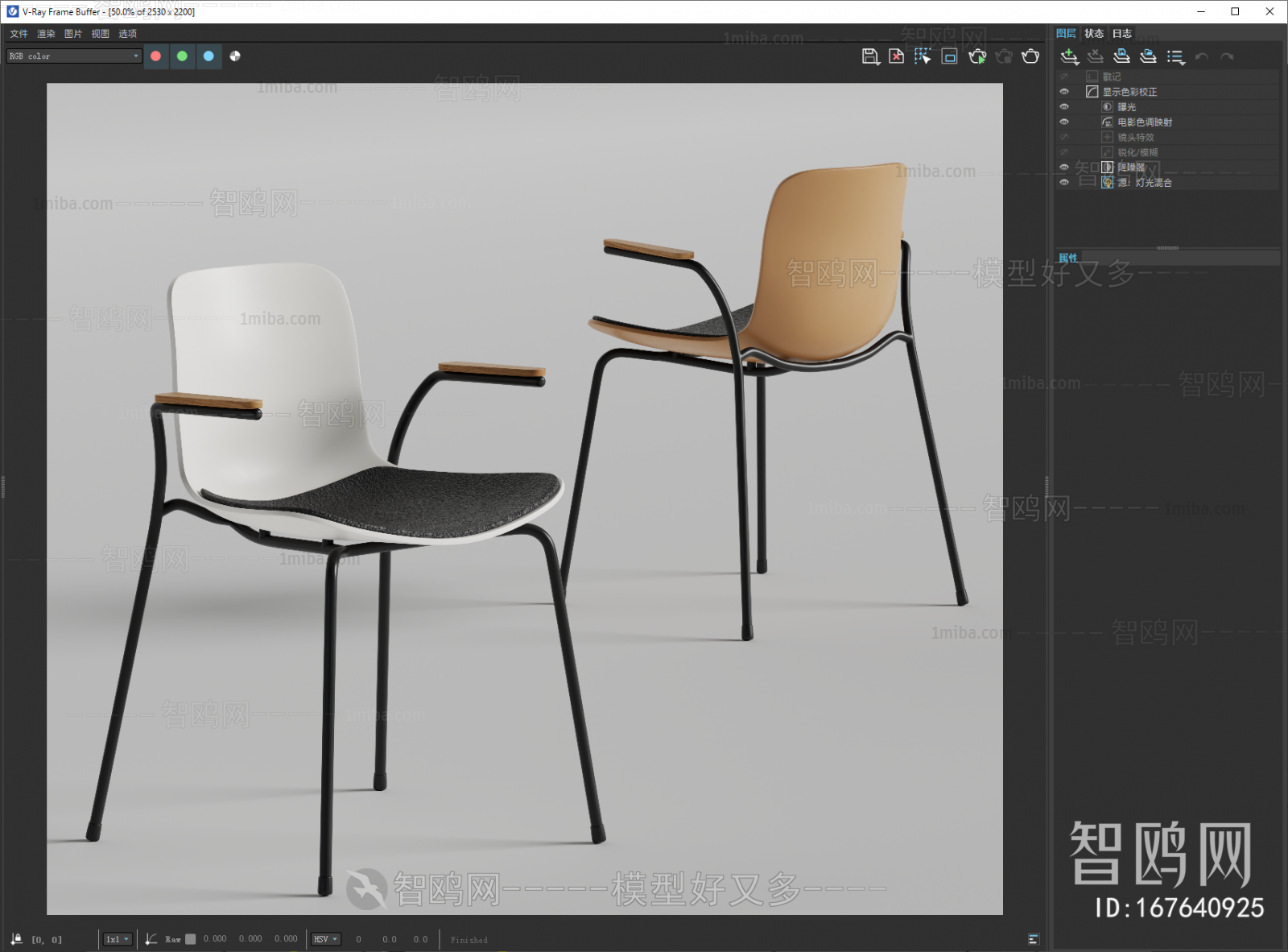Click the curve icon beside Raw

pyautogui.click(x=151, y=939)
